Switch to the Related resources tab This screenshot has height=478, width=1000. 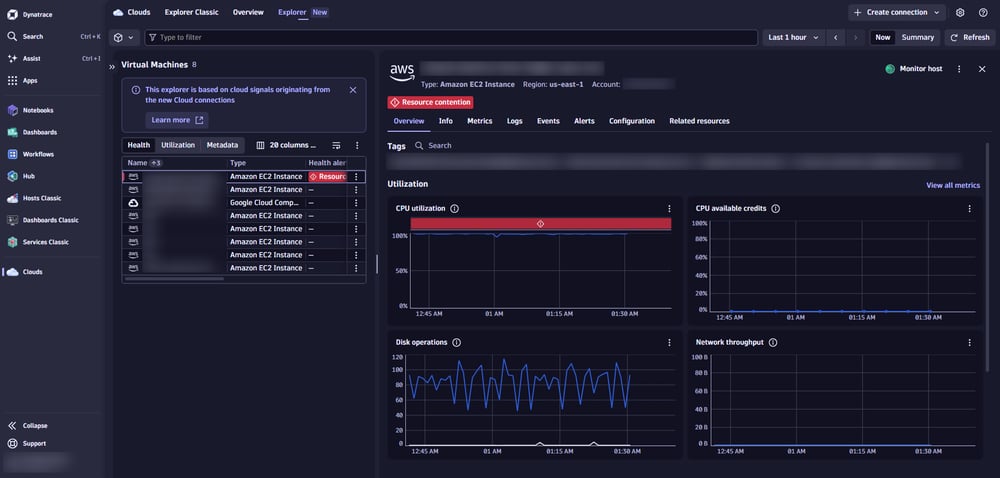[699, 121]
